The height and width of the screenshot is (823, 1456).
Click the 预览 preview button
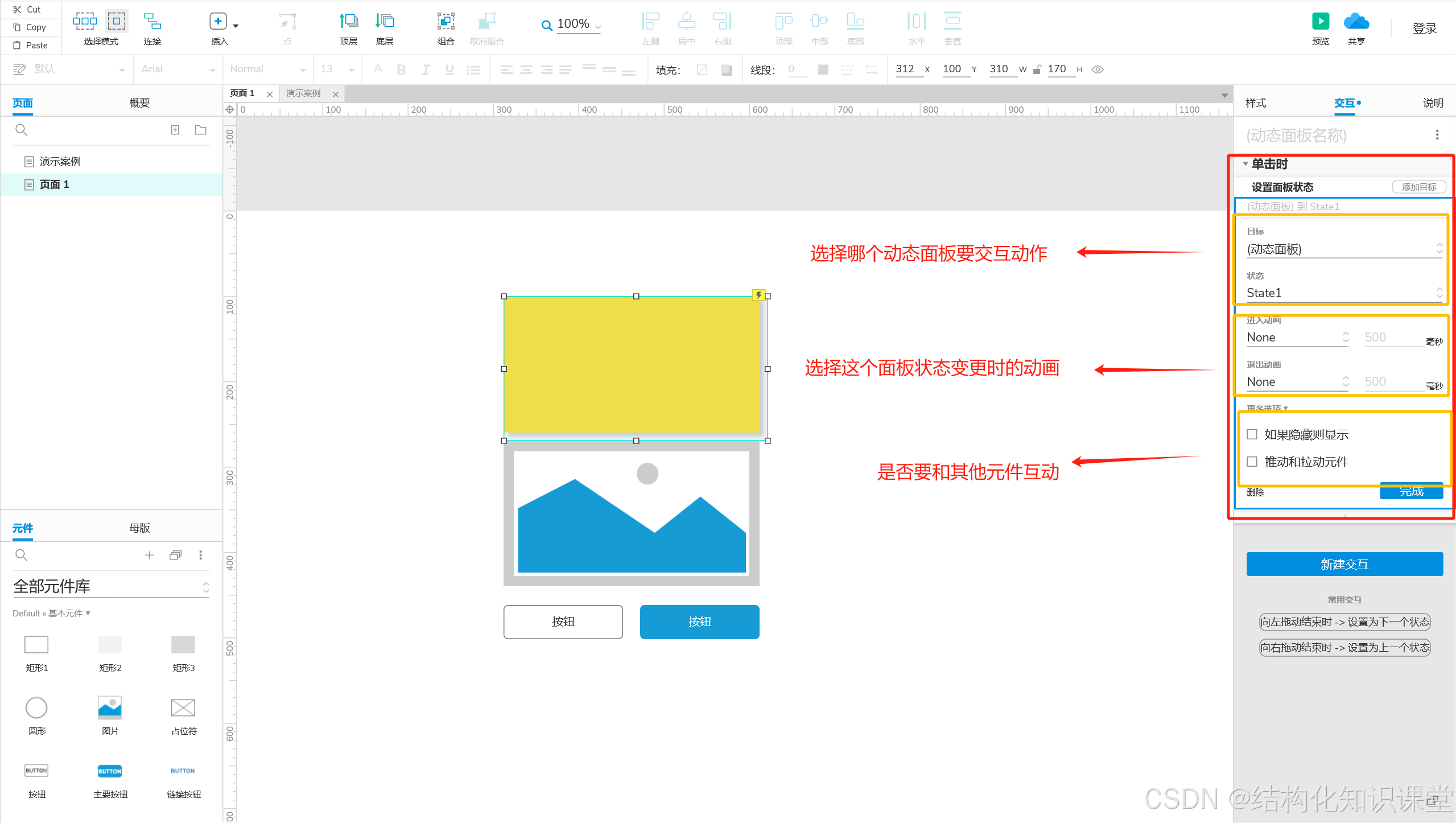click(x=1320, y=28)
